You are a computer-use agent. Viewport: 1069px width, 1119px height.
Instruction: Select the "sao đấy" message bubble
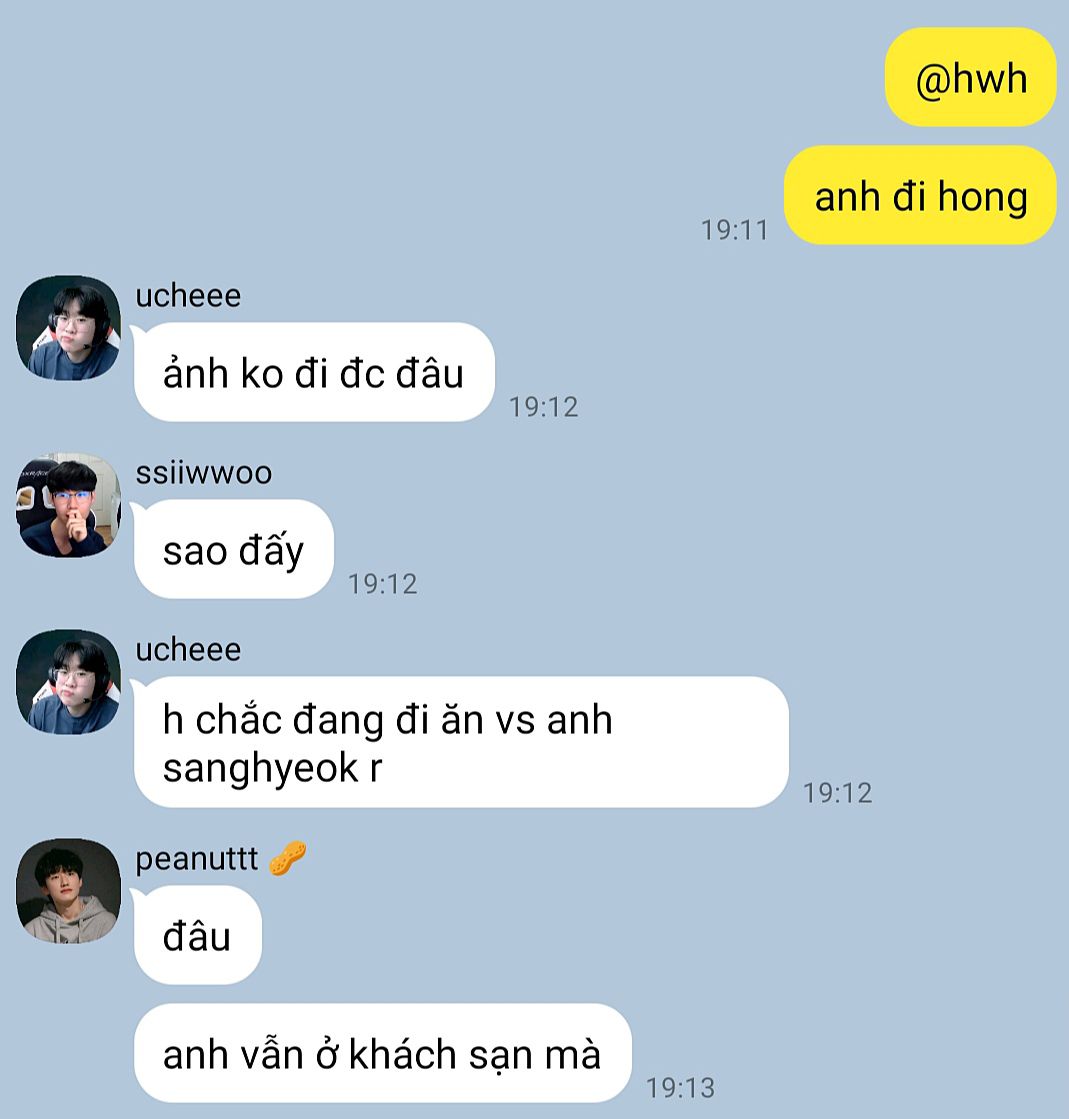tap(233, 549)
